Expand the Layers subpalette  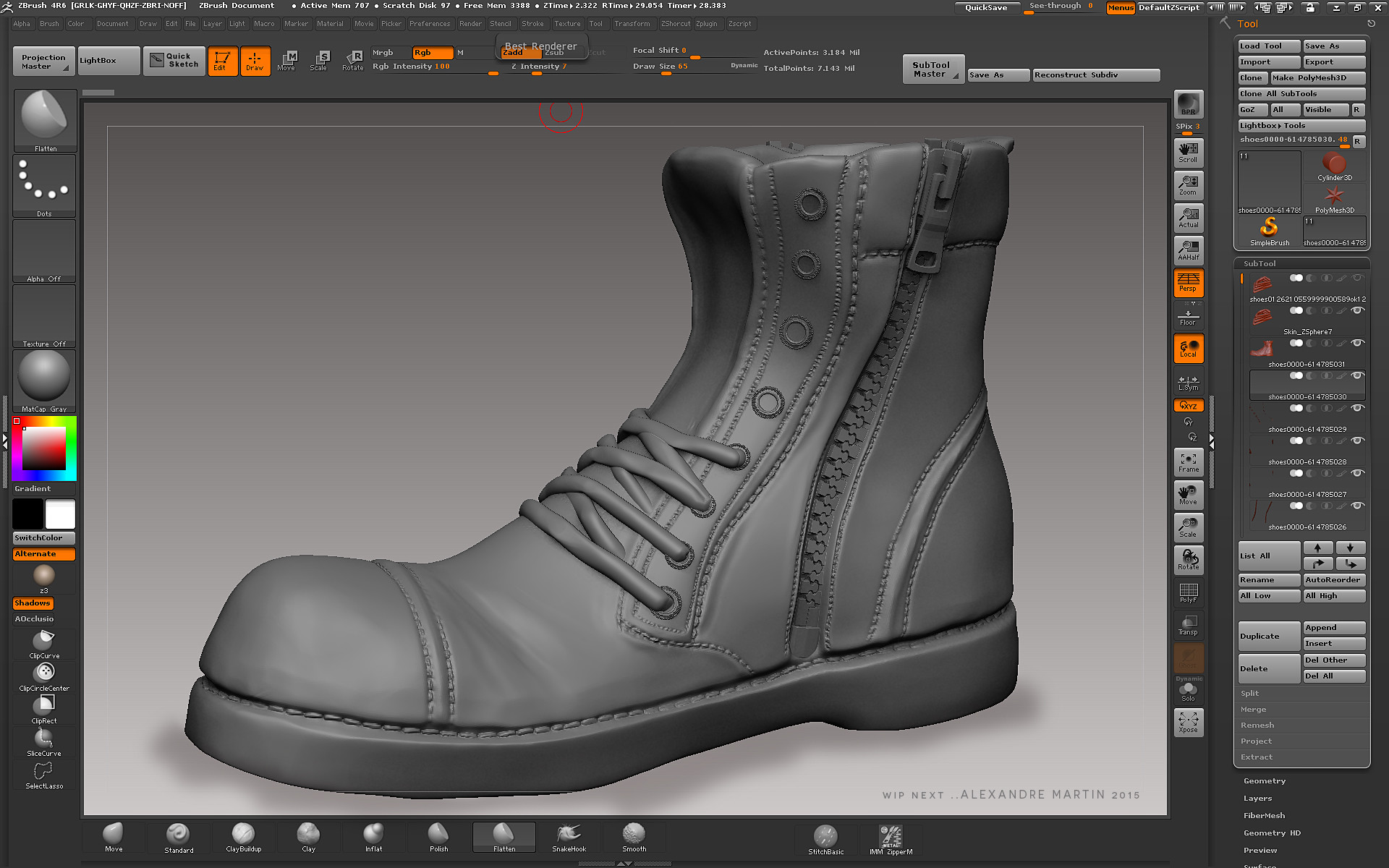click(x=1257, y=798)
